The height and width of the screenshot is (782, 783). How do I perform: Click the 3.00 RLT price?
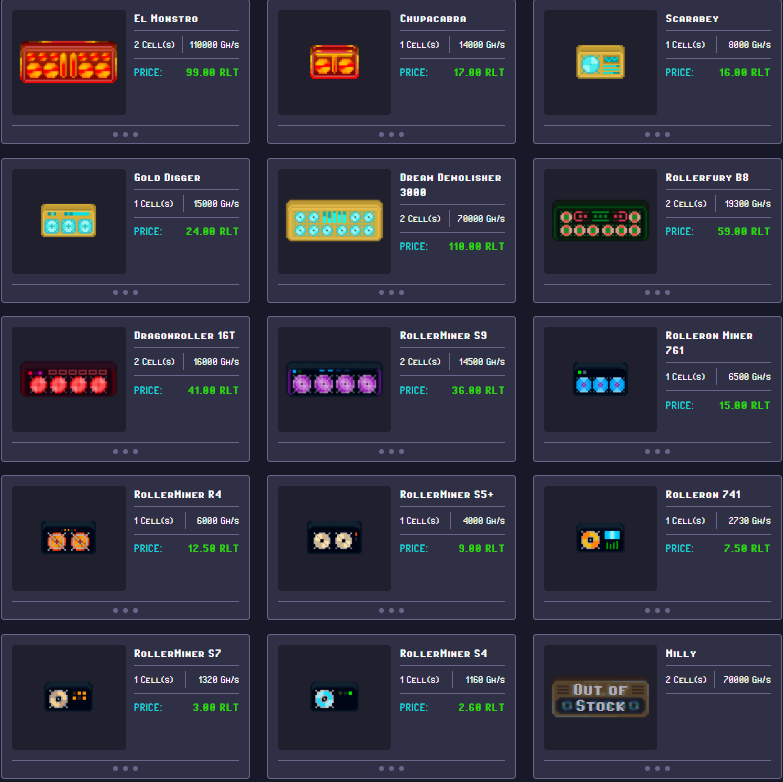pos(216,707)
